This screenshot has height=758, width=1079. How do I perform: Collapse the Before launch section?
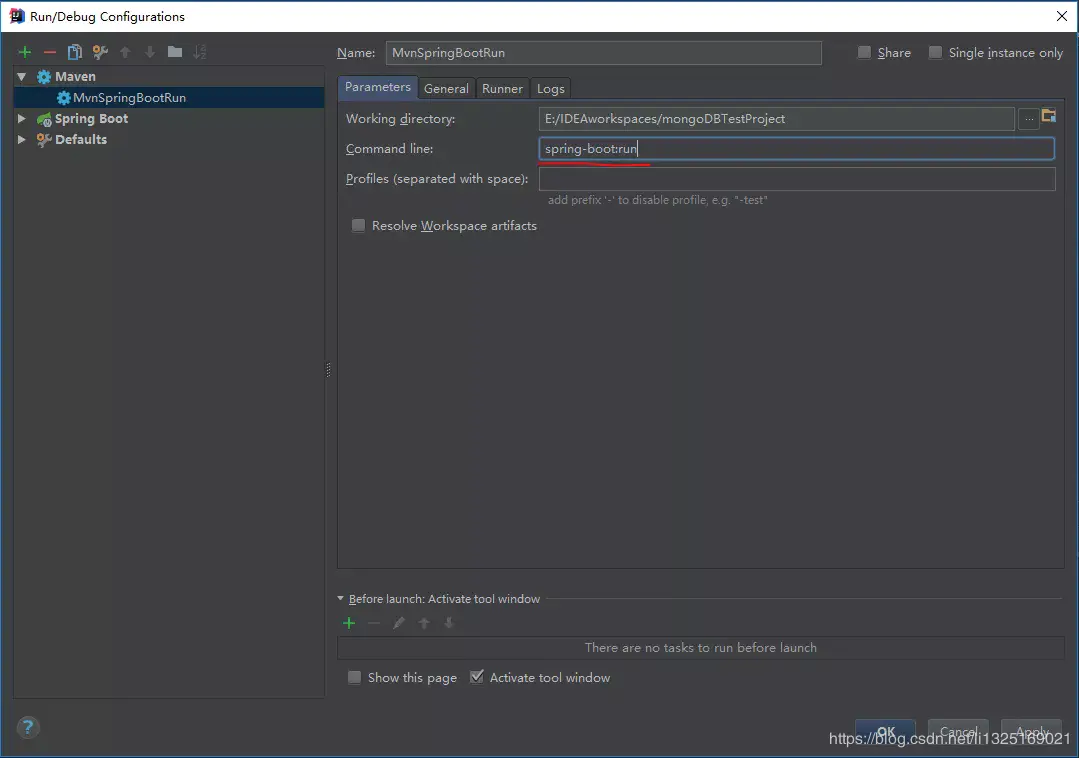tap(341, 599)
